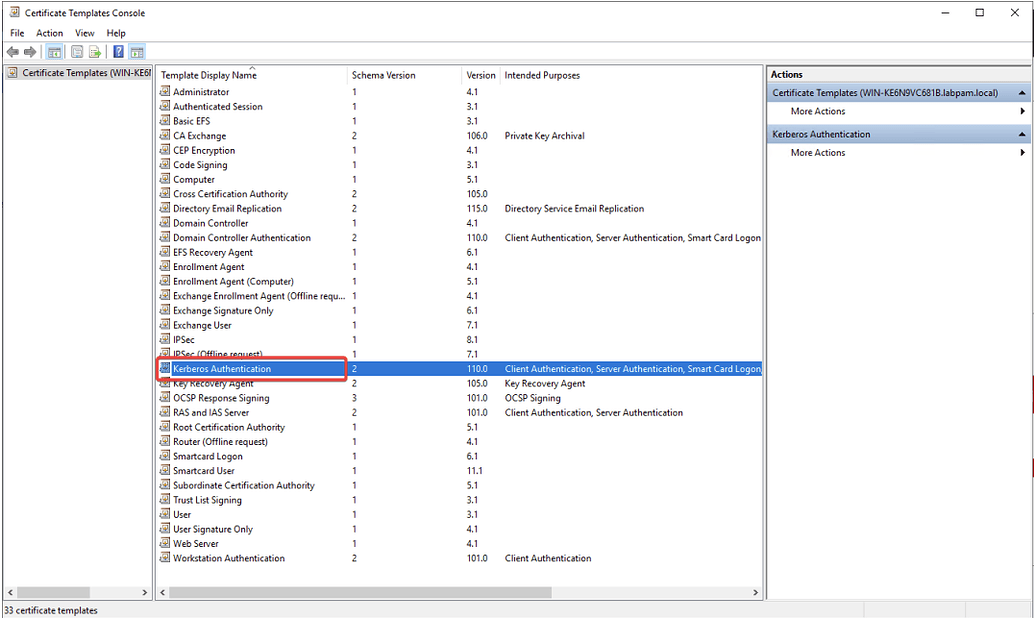Image resolution: width=1035 pixels, height=618 pixels.
Task: Click the Back navigation arrow
Action: coord(13,52)
